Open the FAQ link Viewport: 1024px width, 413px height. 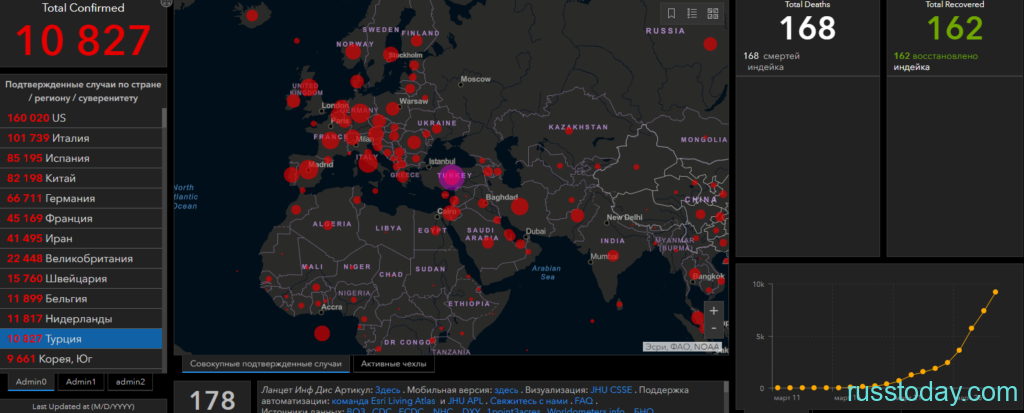click(x=584, y=401)
